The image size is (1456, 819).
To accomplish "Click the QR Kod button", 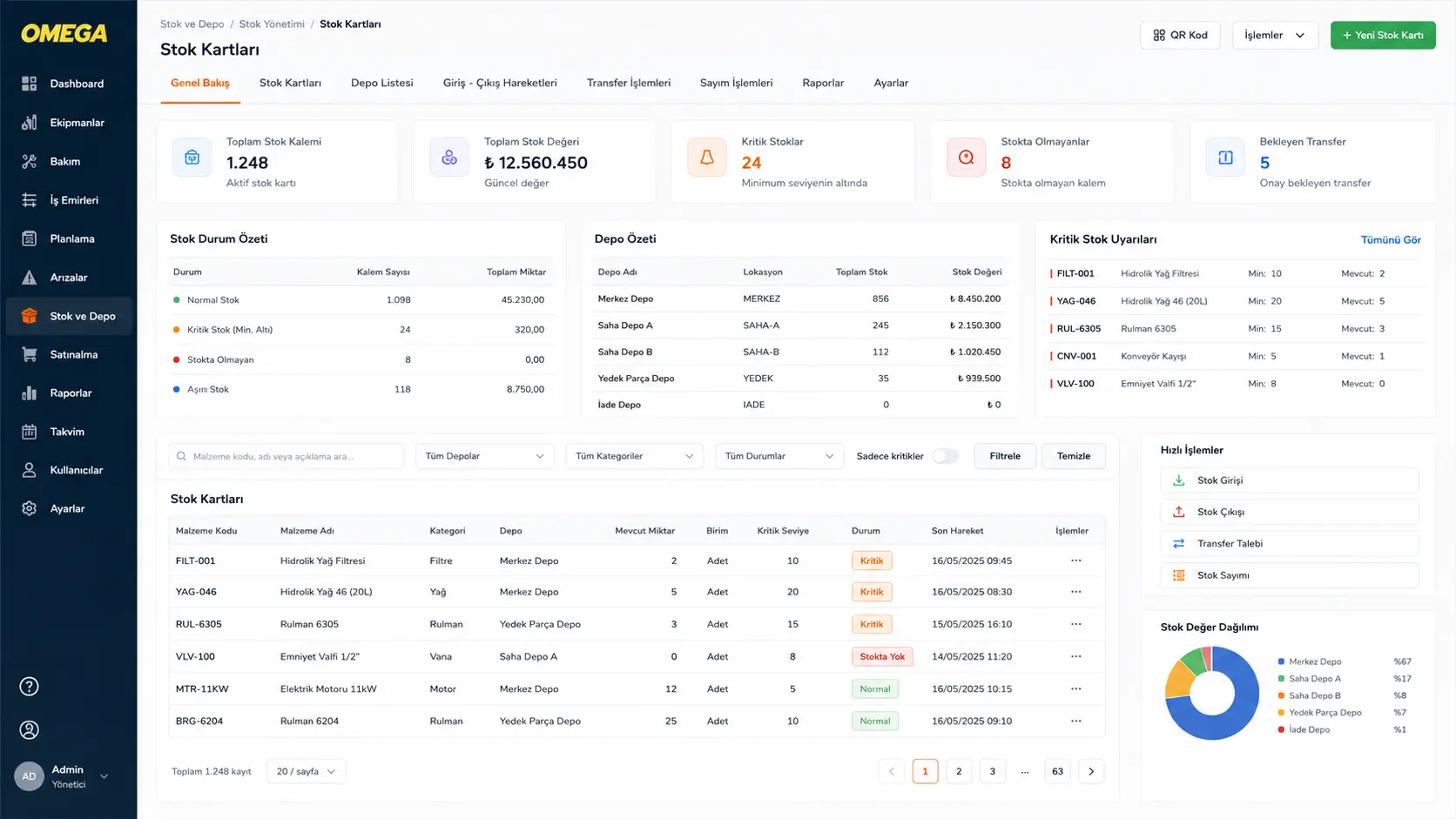I will [x=1180, y=35].
